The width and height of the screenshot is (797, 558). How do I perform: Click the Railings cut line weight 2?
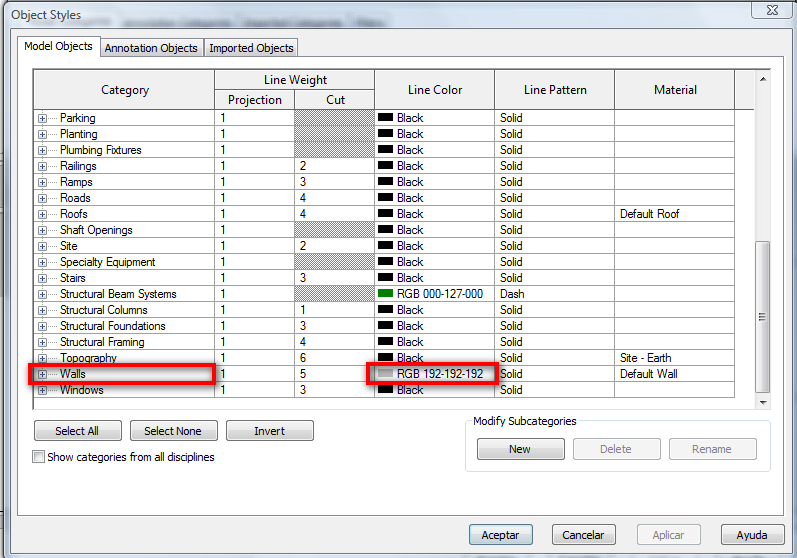click(x=334, y=166)
